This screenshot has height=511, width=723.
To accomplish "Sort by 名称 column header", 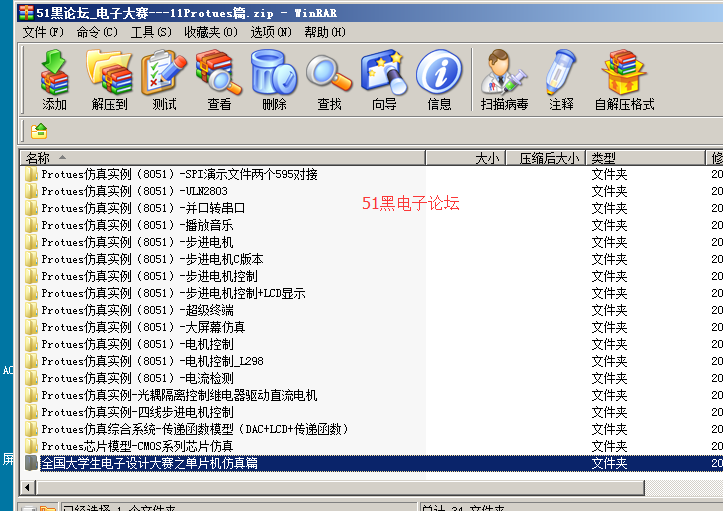I will pyautogui.click(x=222, y=158).
